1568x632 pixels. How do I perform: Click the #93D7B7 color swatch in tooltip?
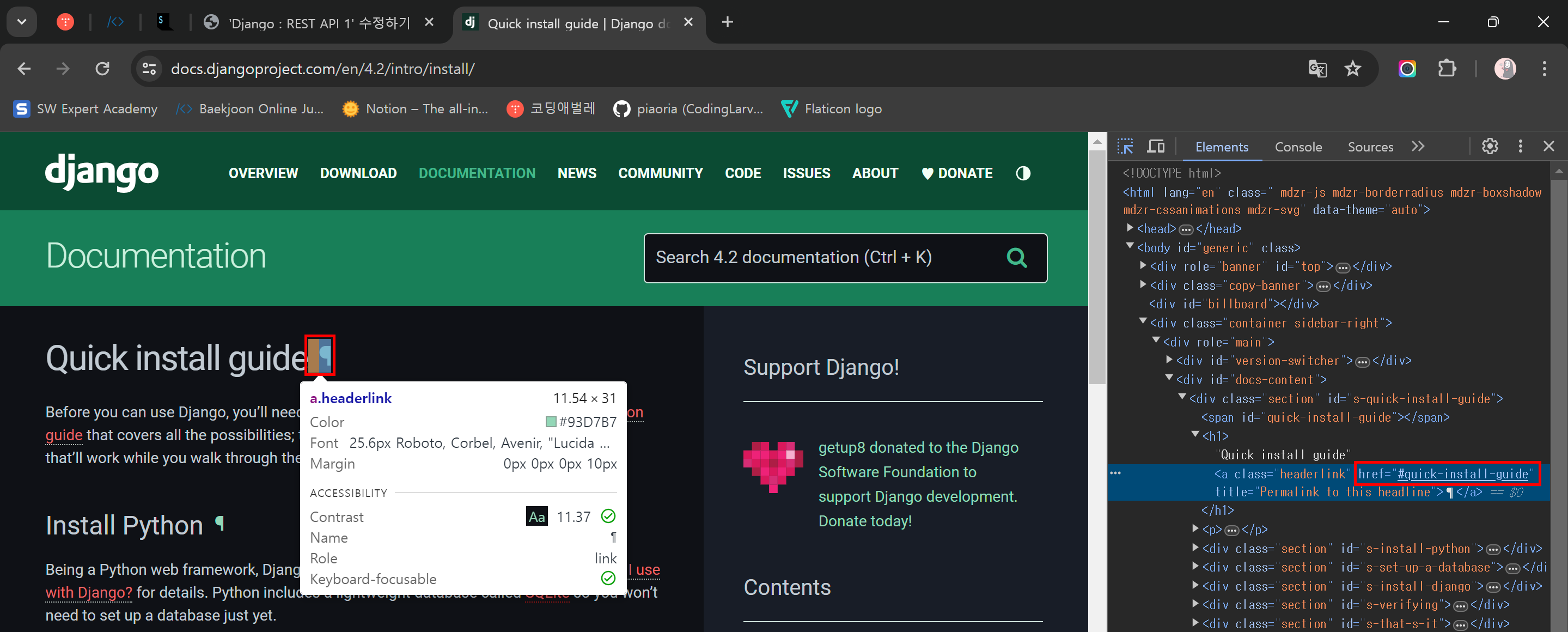coord(551,422)
